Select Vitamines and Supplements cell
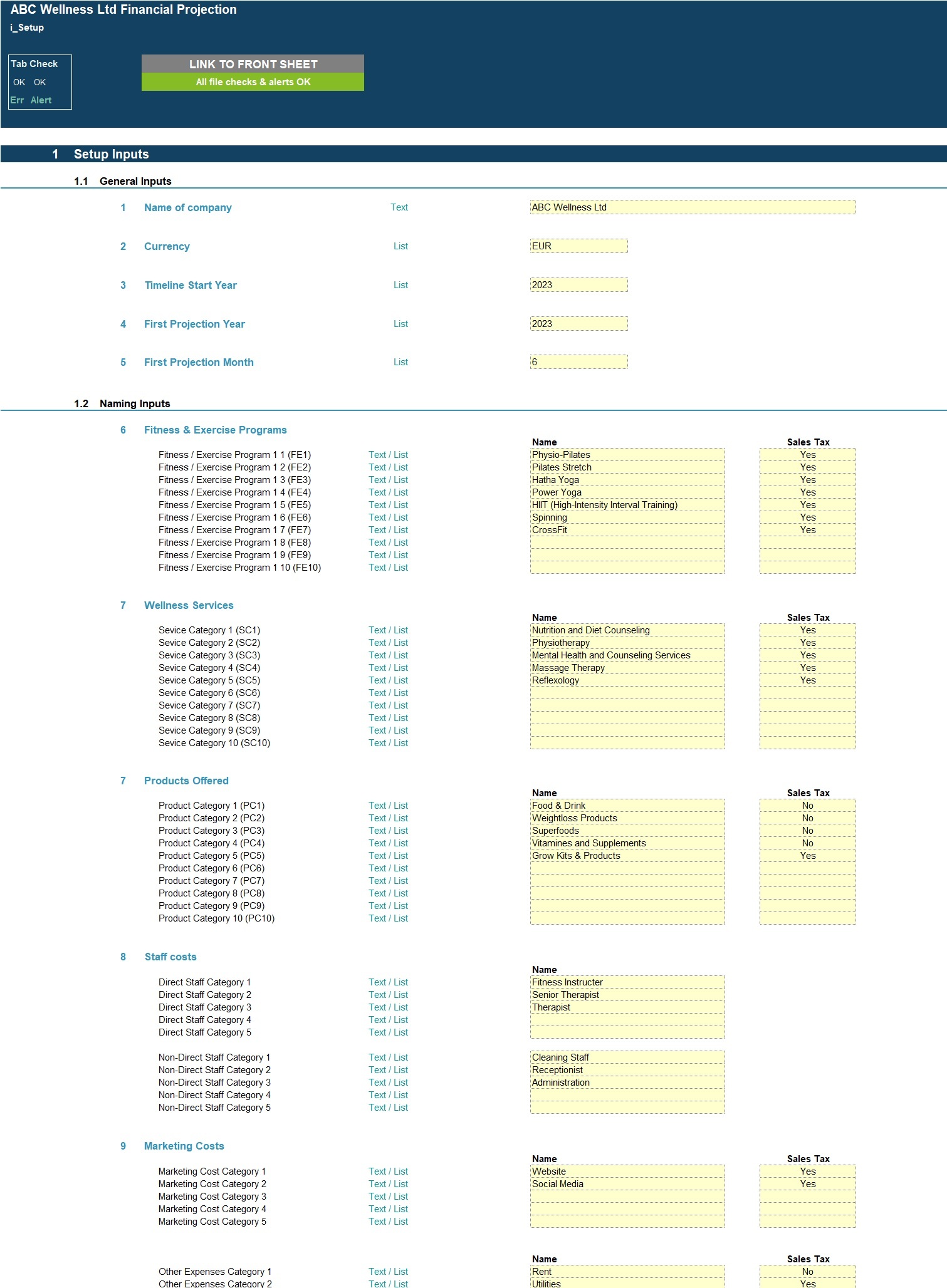Screen dimensions: 947x1288 (627, 843)
